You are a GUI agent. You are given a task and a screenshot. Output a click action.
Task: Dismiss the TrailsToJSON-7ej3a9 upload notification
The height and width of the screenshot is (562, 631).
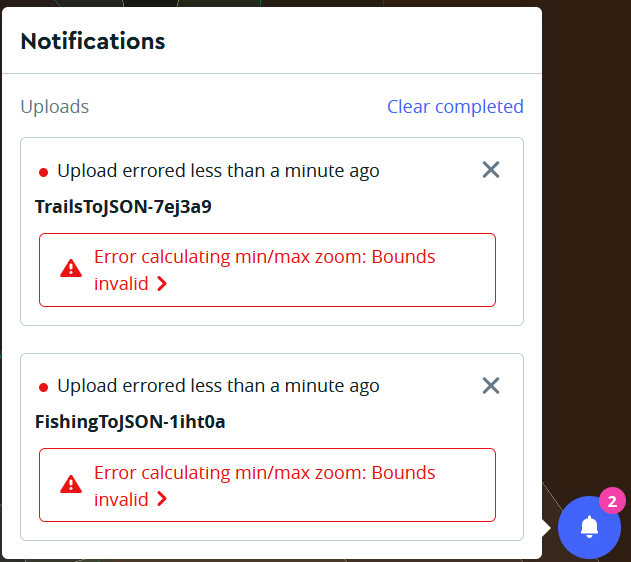click(x=491, y=170)
